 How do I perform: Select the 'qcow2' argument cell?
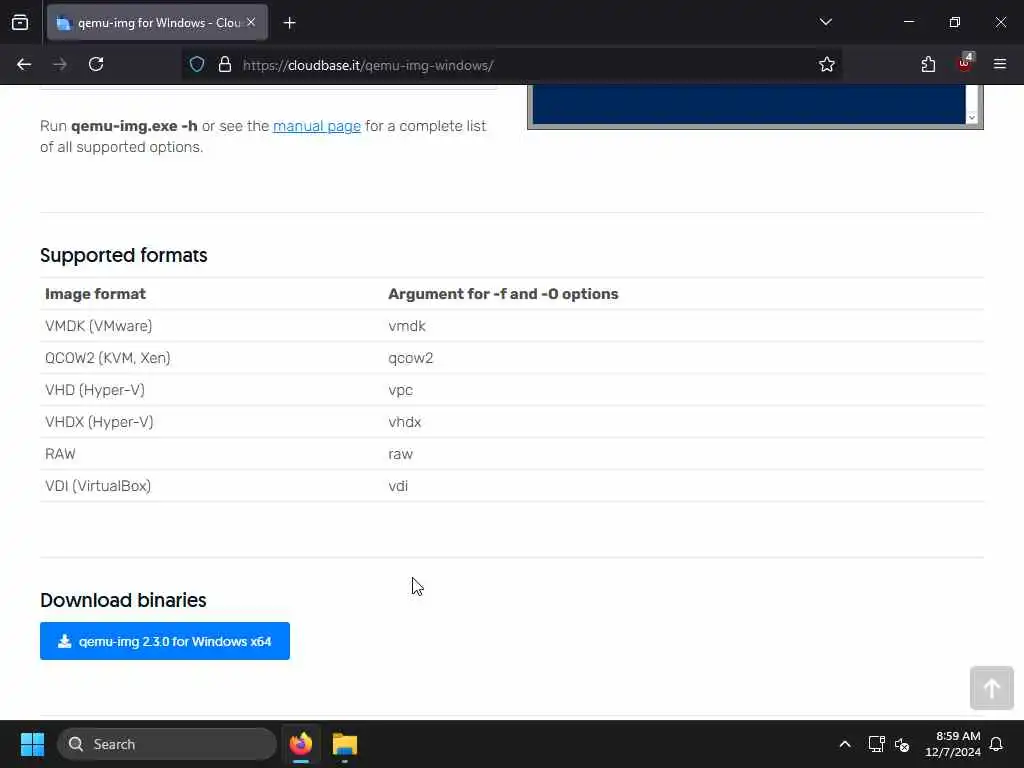[x=411, y=358]
